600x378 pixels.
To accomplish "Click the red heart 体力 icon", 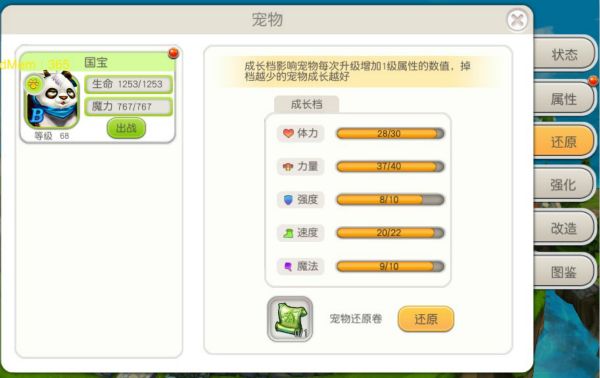I will 288,133.
